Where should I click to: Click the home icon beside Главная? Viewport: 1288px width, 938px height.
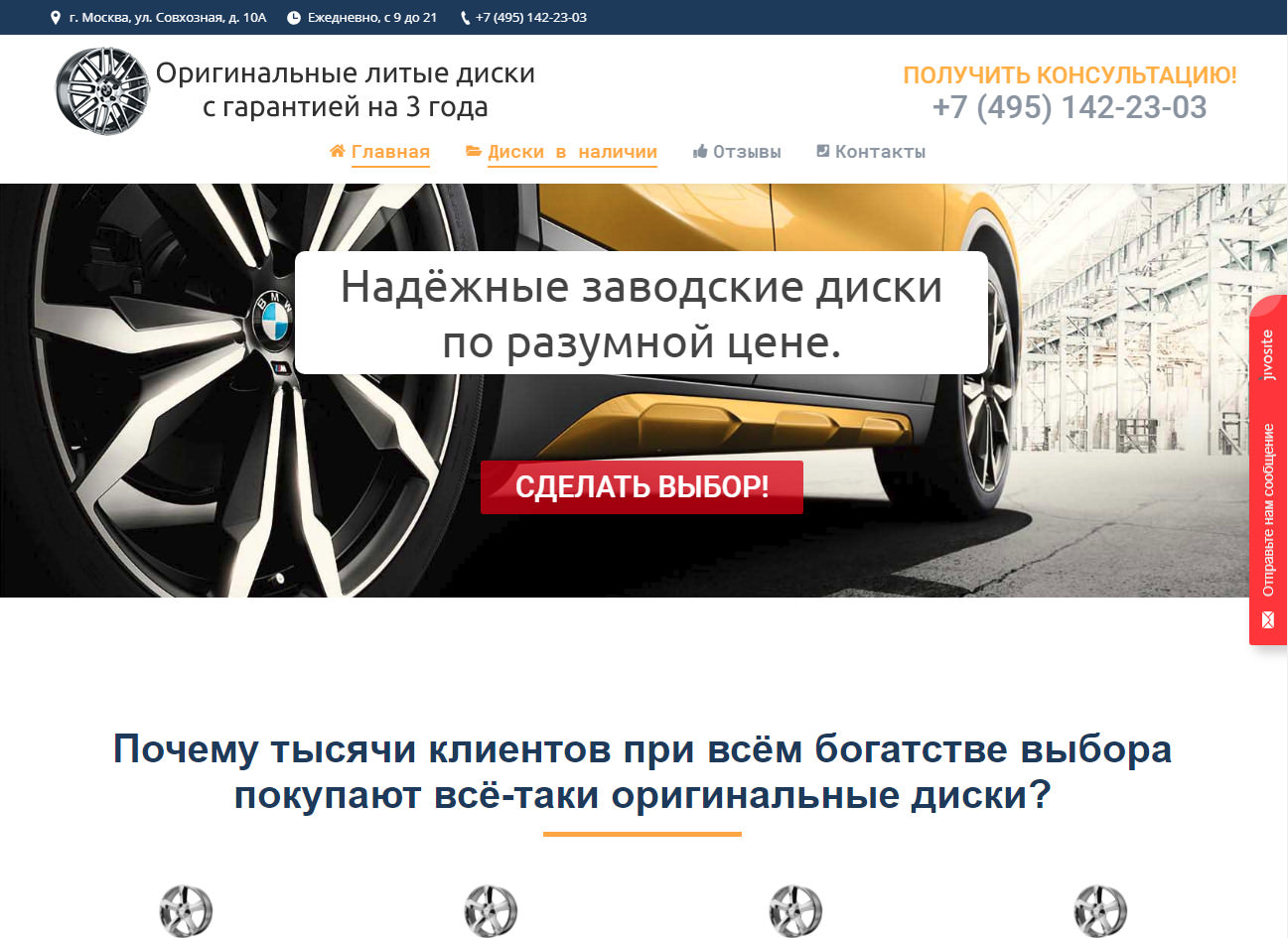pyautogui.click(x=338, y=151)
